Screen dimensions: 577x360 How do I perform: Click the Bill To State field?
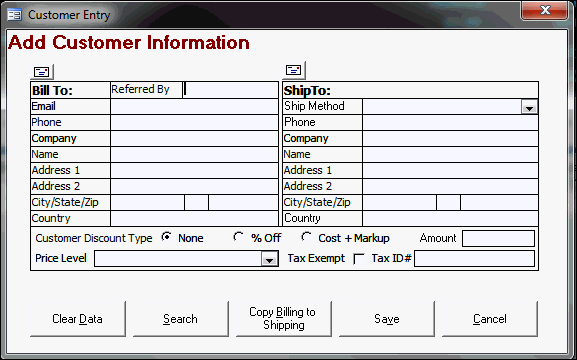tap(197, 203)
